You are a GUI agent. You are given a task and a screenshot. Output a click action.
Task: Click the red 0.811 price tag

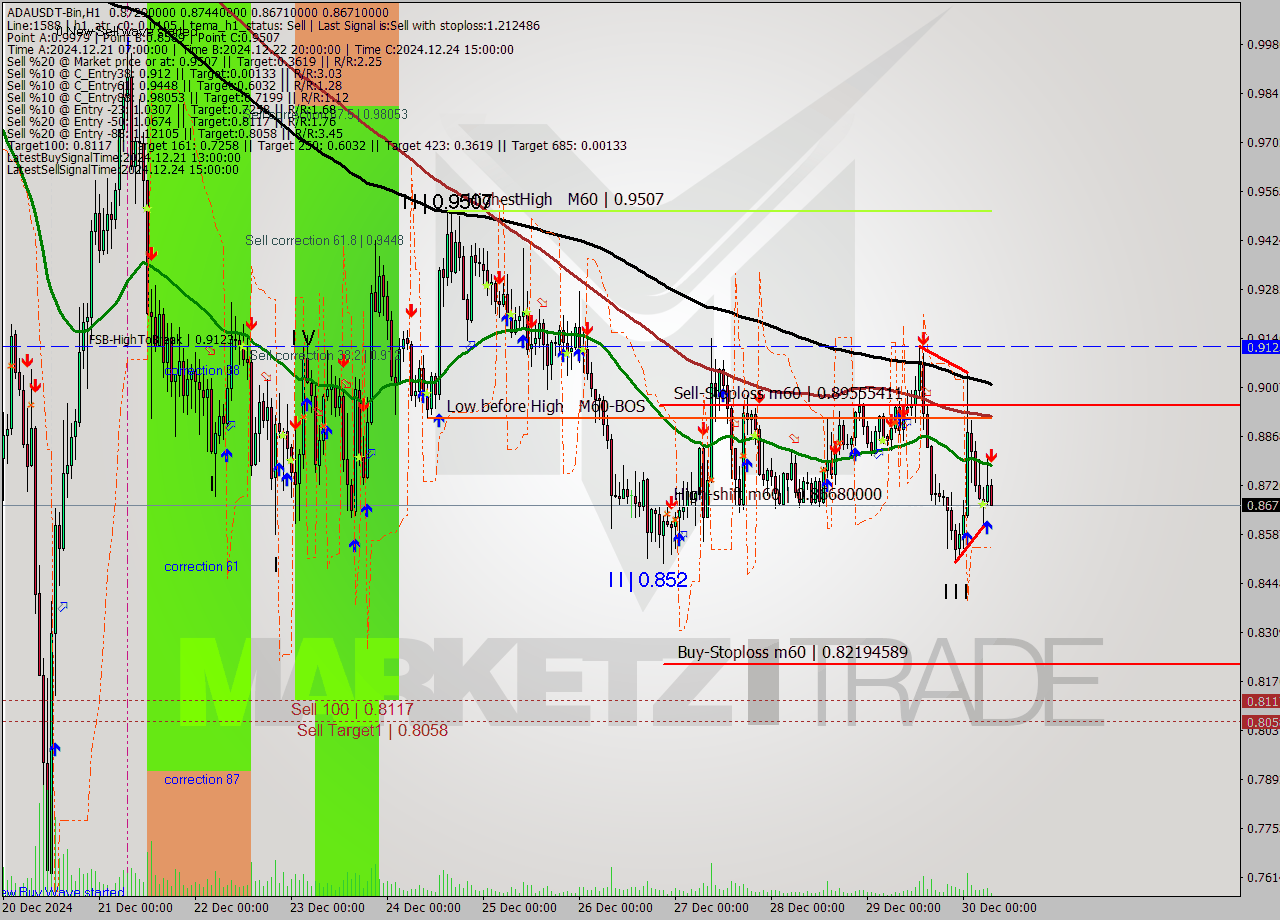(1260, 701)
